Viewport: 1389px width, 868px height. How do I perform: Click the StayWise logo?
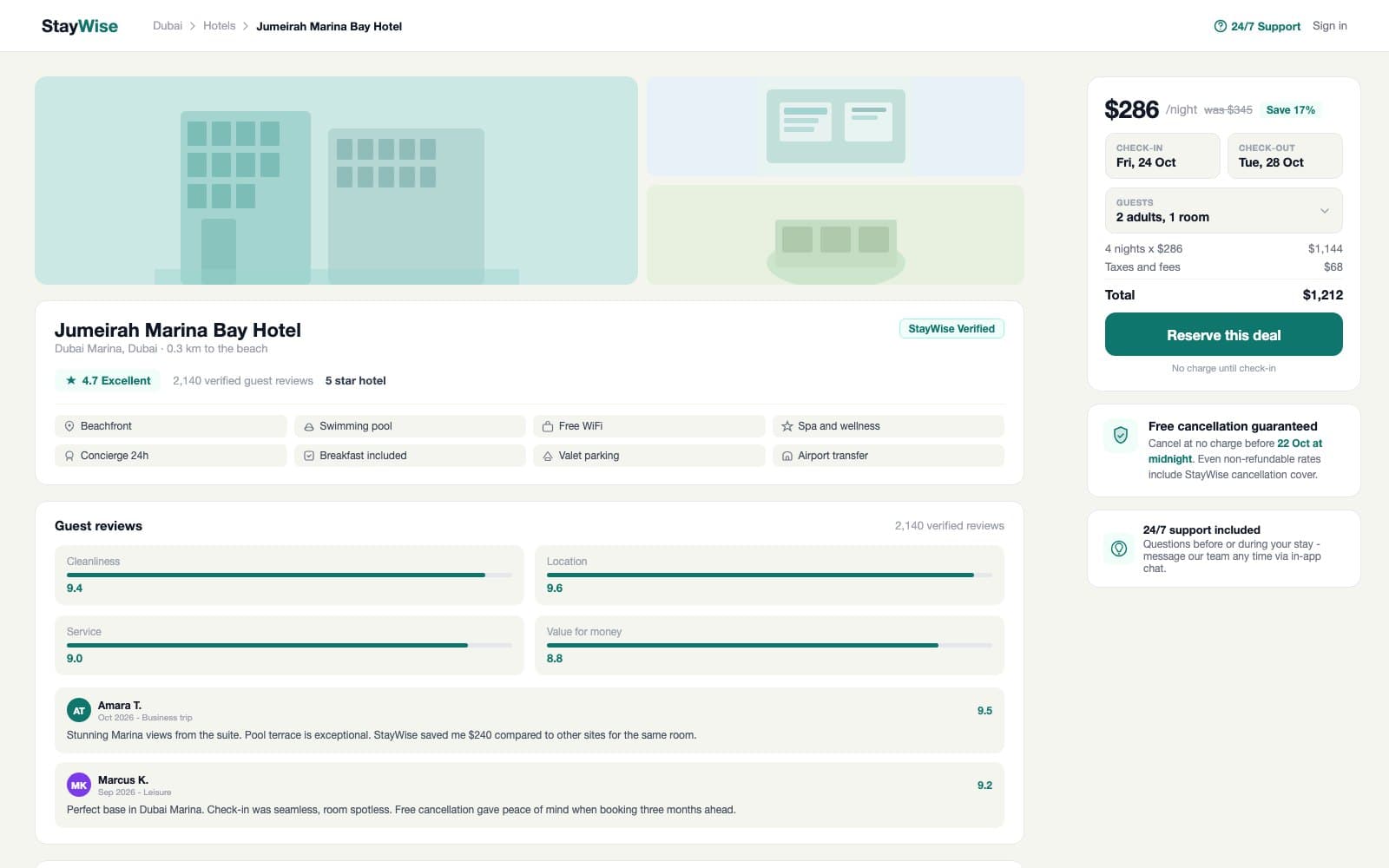(79, 26)
